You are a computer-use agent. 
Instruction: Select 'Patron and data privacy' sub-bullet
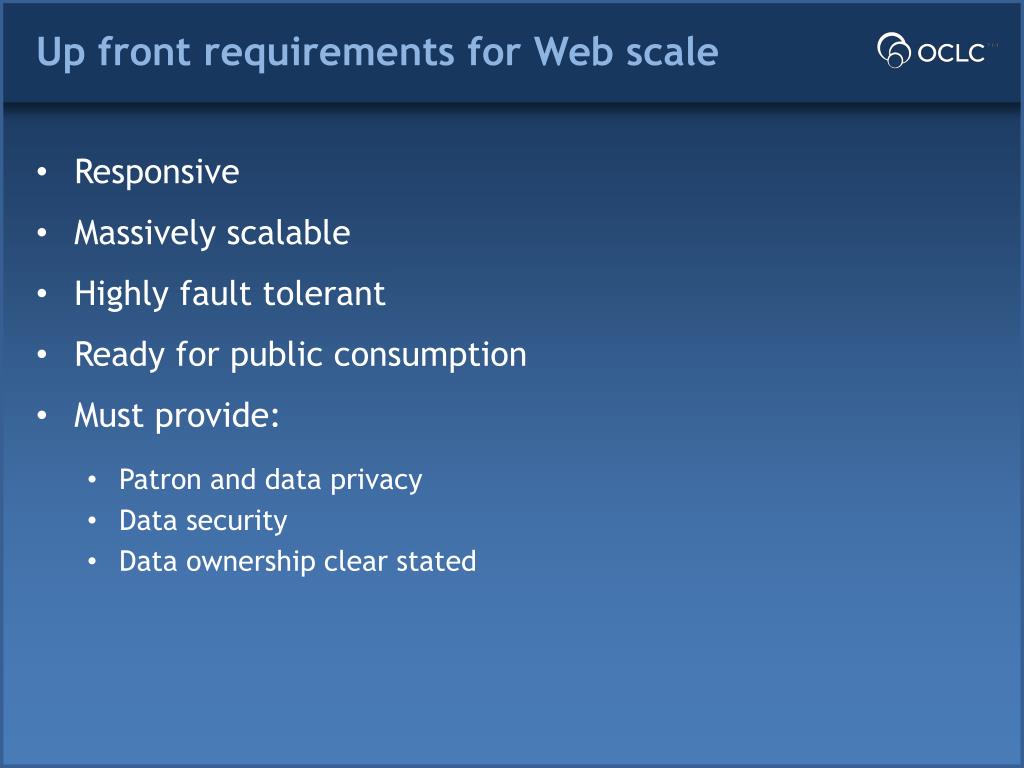(x=270, y=480)
